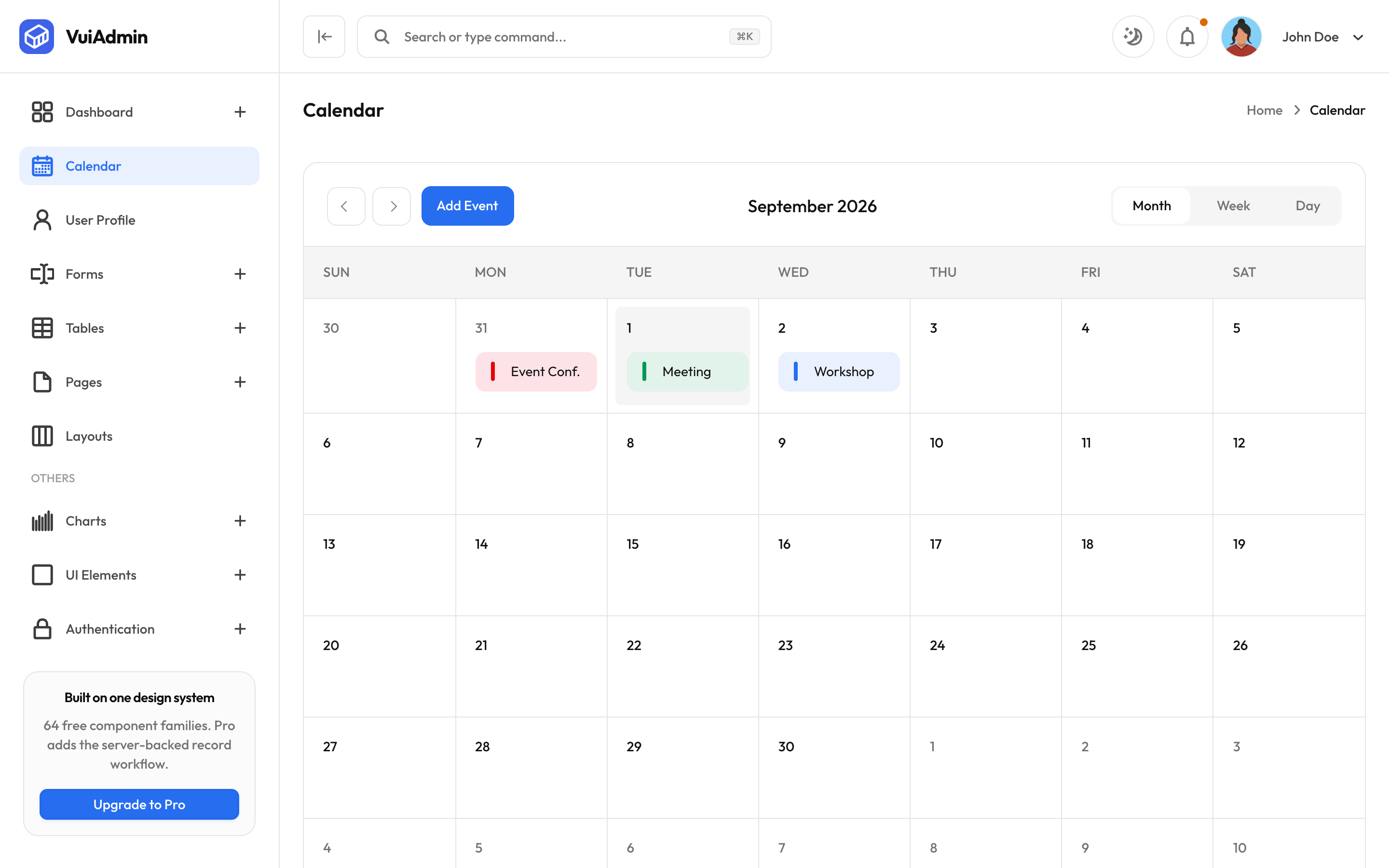Switch to Month view
The width and height of the screenshot is (1389, 868).
point(1151,205)
